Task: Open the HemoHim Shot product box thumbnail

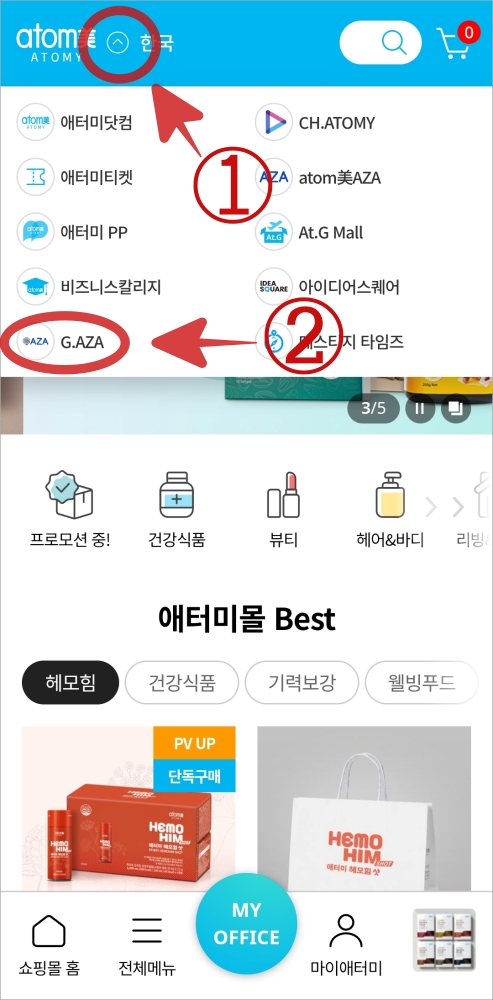Action: [x=129, y=808]
